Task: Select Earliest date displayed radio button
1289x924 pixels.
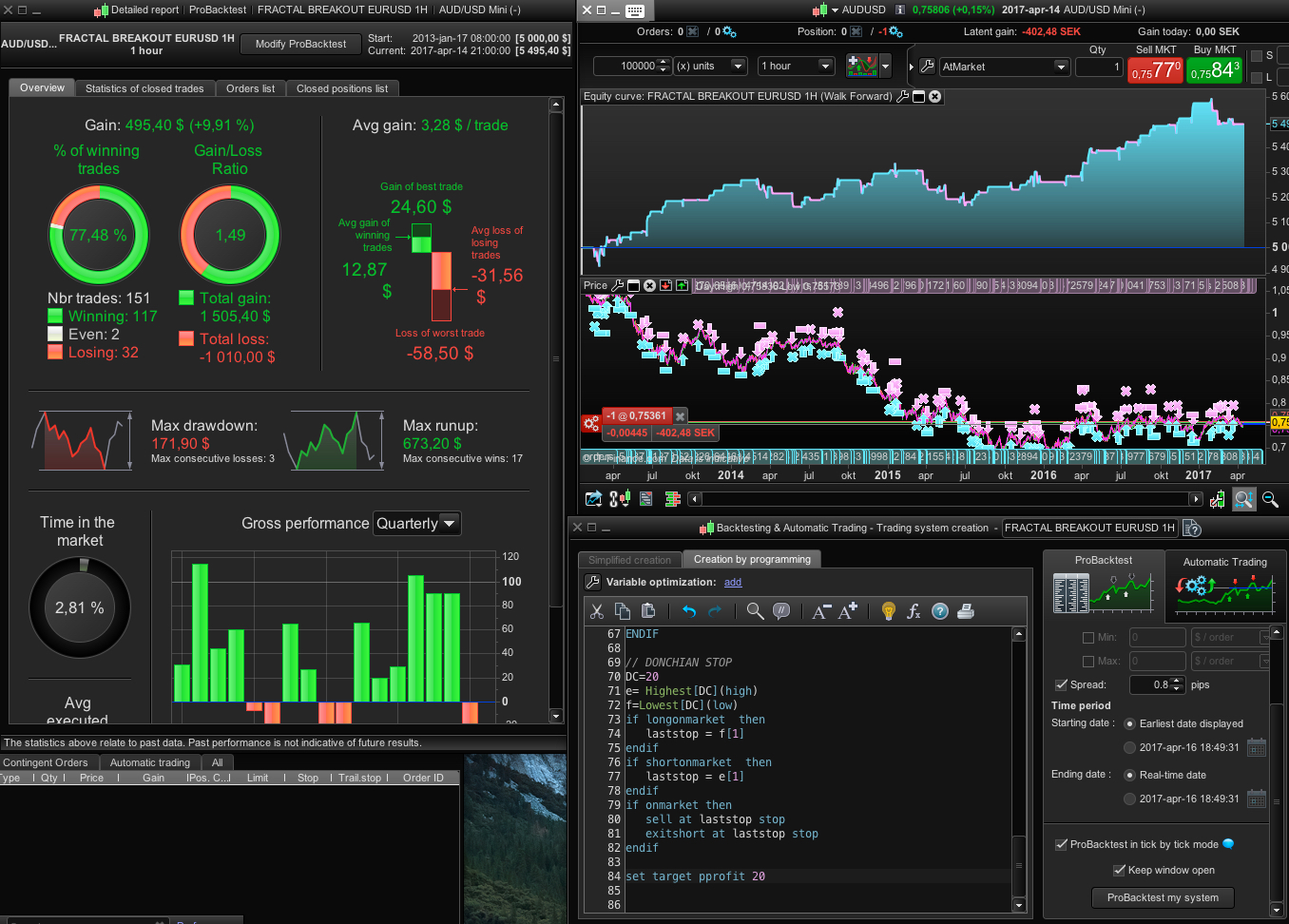Action: [1130, 723]
